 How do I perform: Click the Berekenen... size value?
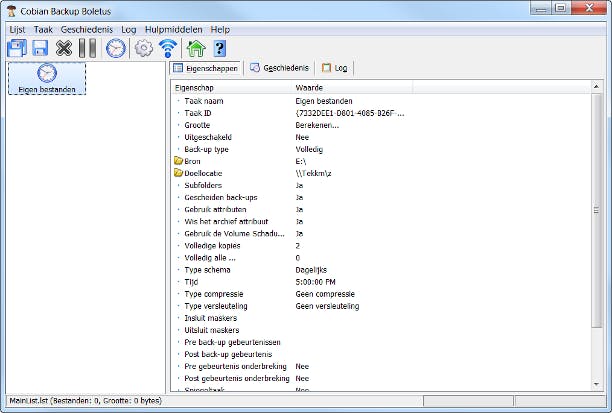coord(317,125)
